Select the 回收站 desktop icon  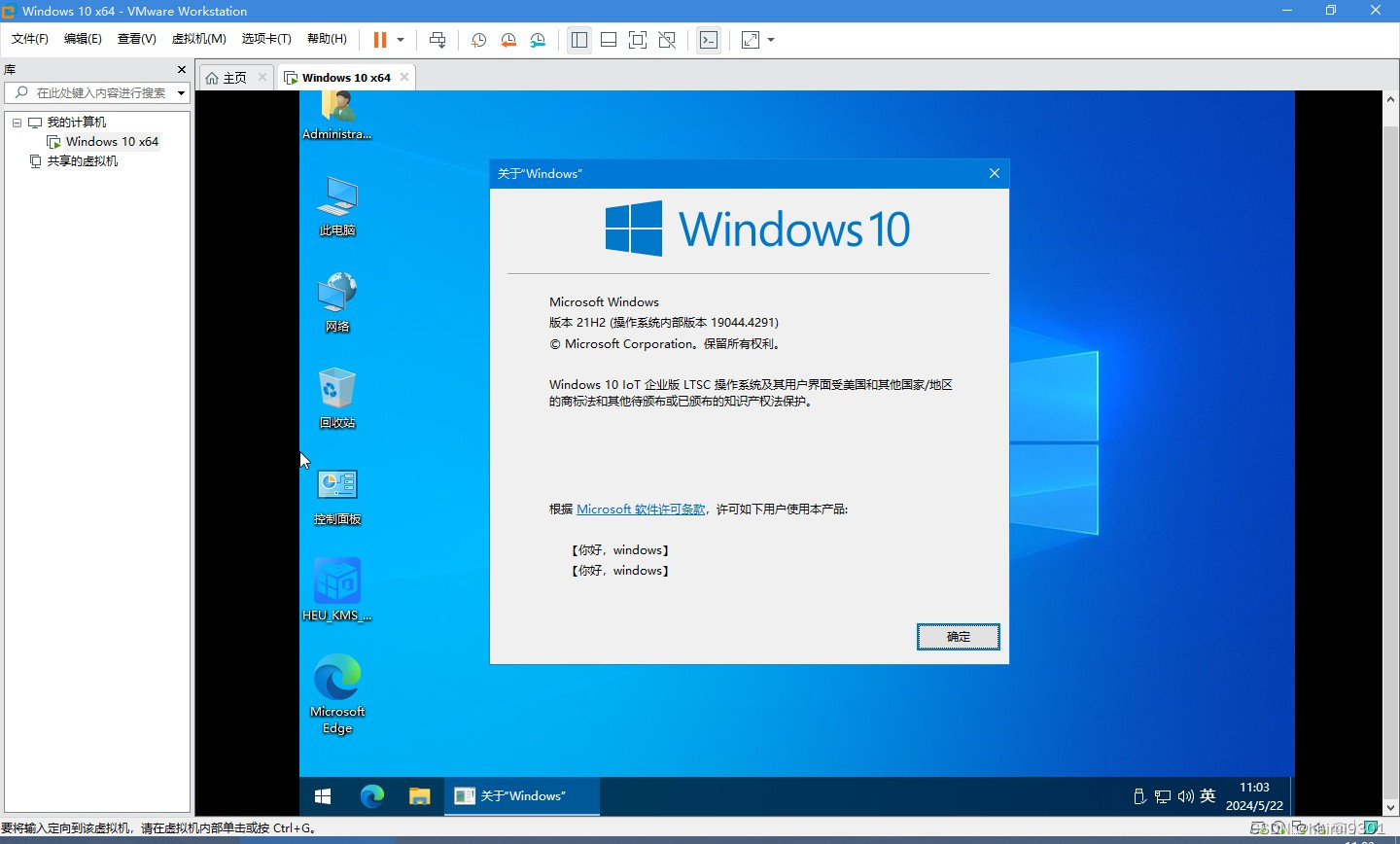click(337, 398)
